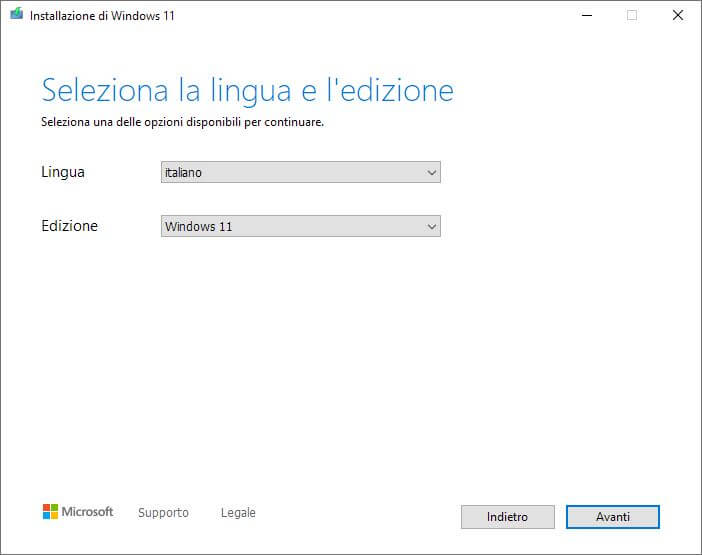Viewport: 702px width, 555px height.
Task: Go back with the Indietro button
Action: pyautogui.click(x=508, y=517)
